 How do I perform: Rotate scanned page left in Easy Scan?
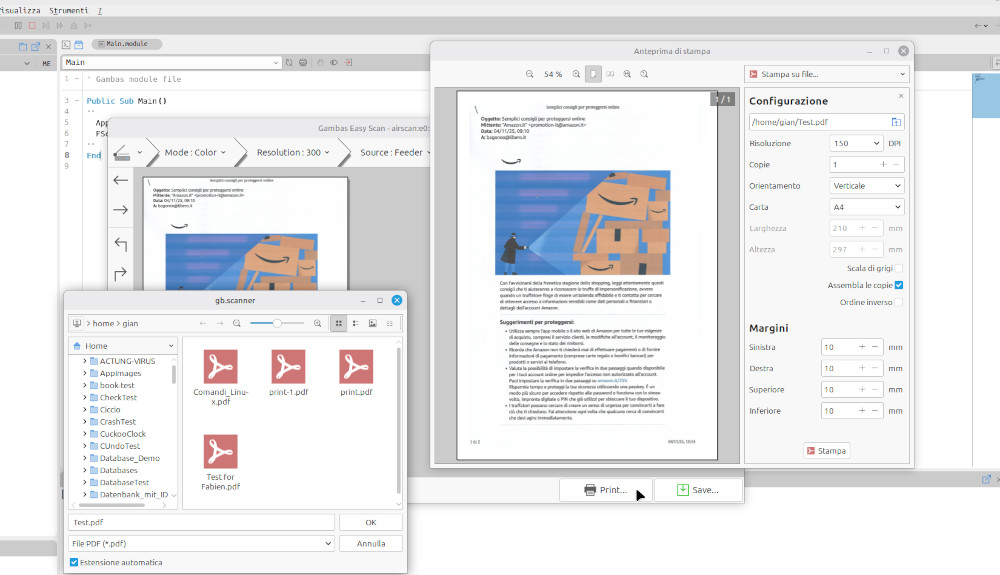121,243
